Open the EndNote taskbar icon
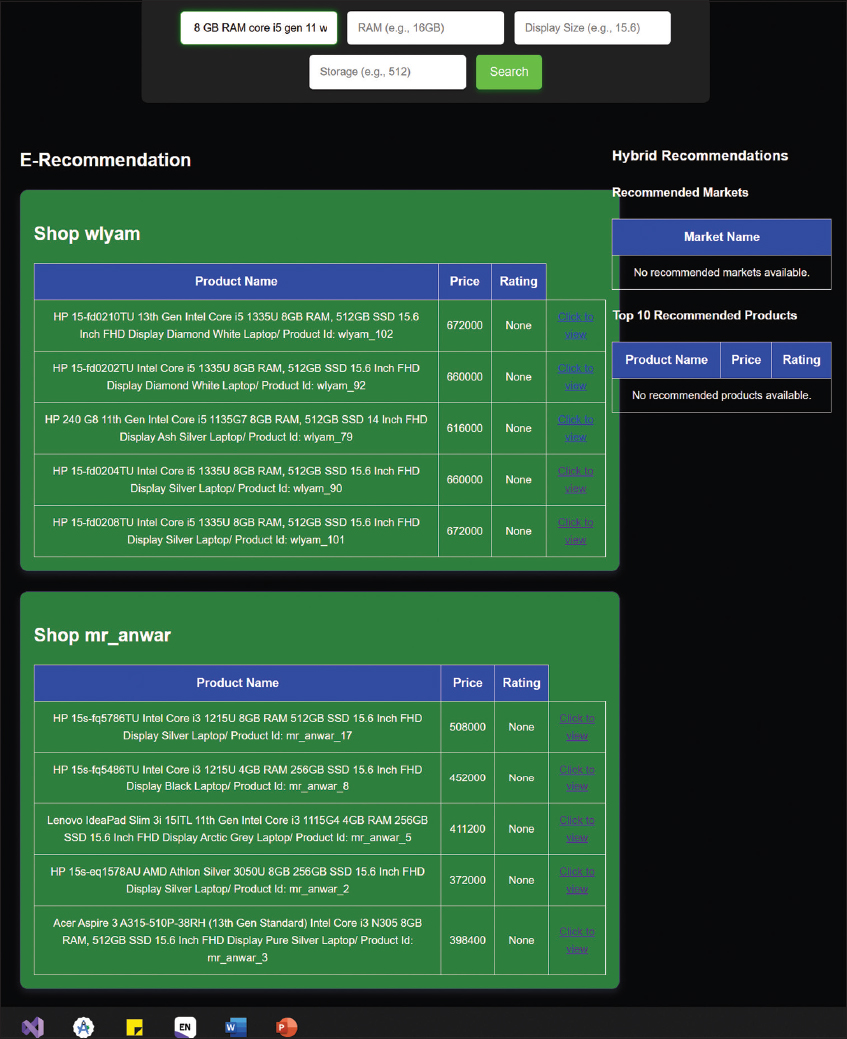Viewport: 847px width, 1039px height. click(185, 1026)
